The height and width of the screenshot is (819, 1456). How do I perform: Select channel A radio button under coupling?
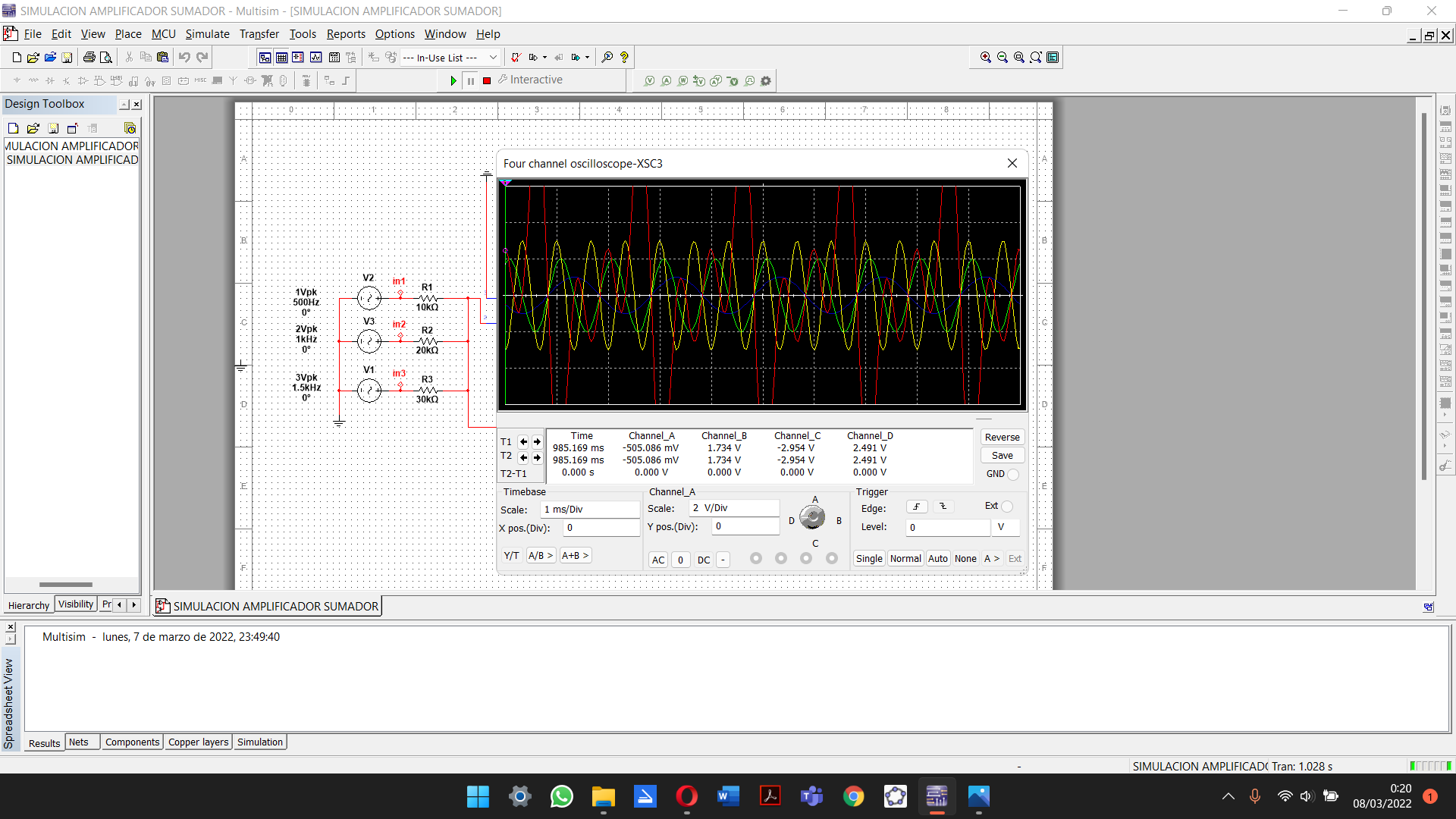point(756,558)
